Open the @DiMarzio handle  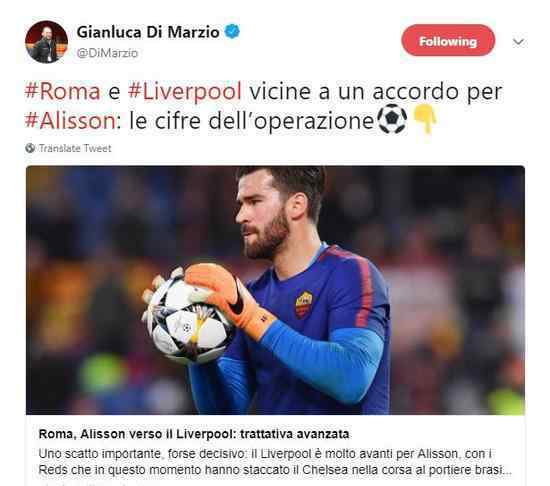(x=107, y=53)
